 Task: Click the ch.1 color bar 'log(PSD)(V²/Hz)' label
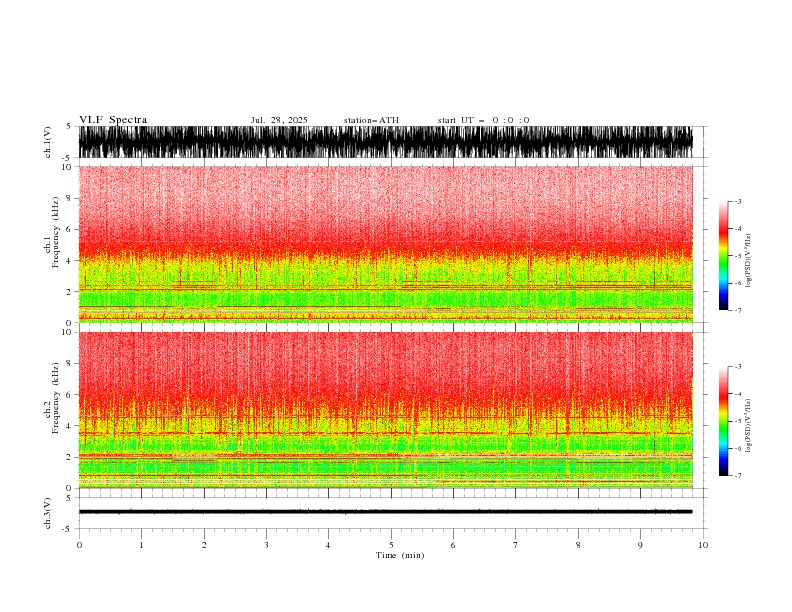tap(748, 261)
